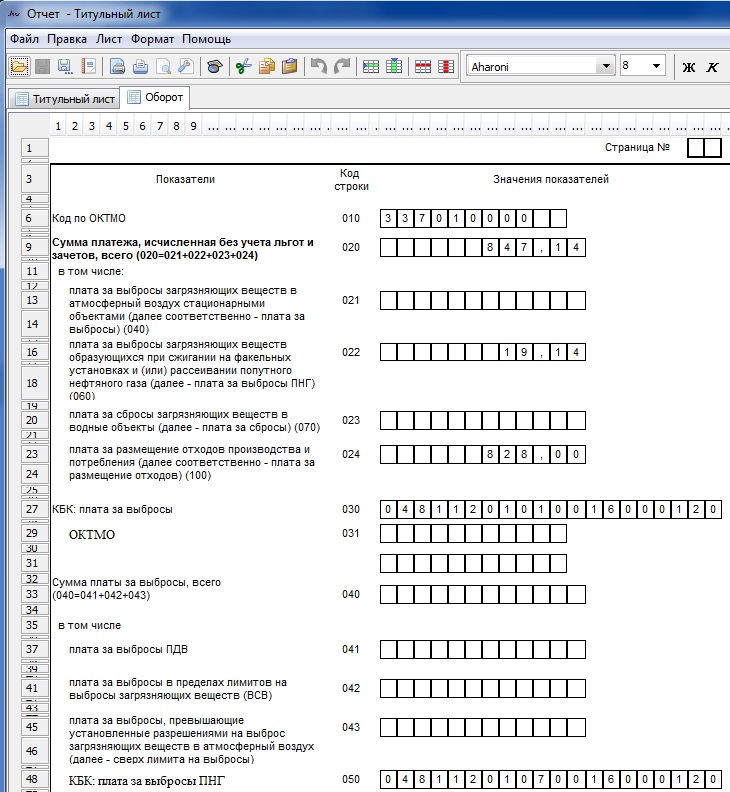The width and height of the screenshot is (730, 792).
Task: Select the Оборот tab
Action: pyautogui.click(x=154, y=98)
